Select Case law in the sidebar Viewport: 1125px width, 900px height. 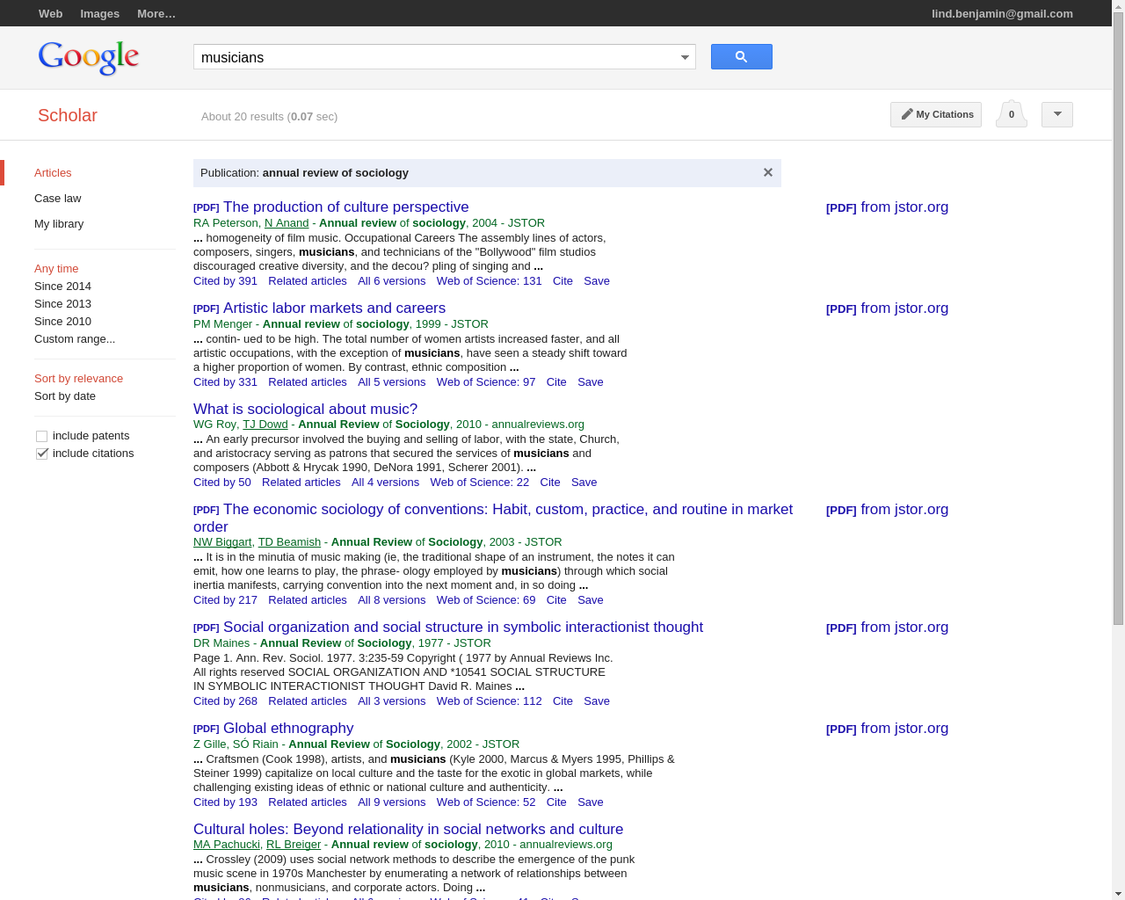pos(57,198)
